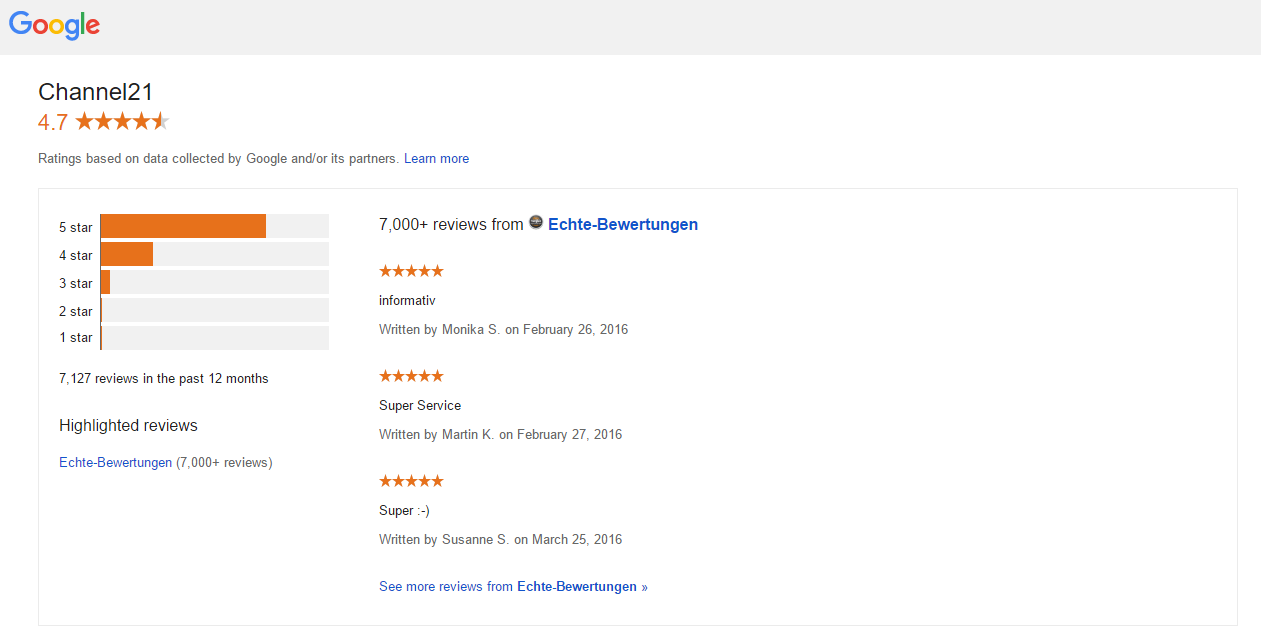The width and height of the screenshot is (1261, 644).
Task: Click '7,000+ reviews from' heading text
Action: 451,224
